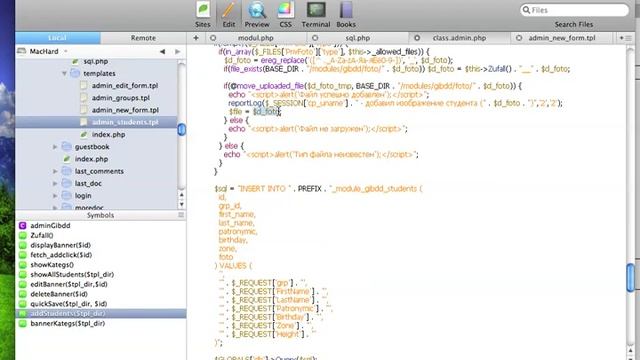Jump to fetch_addclick($id) symbol
The image size is (640, 360).
61,255
